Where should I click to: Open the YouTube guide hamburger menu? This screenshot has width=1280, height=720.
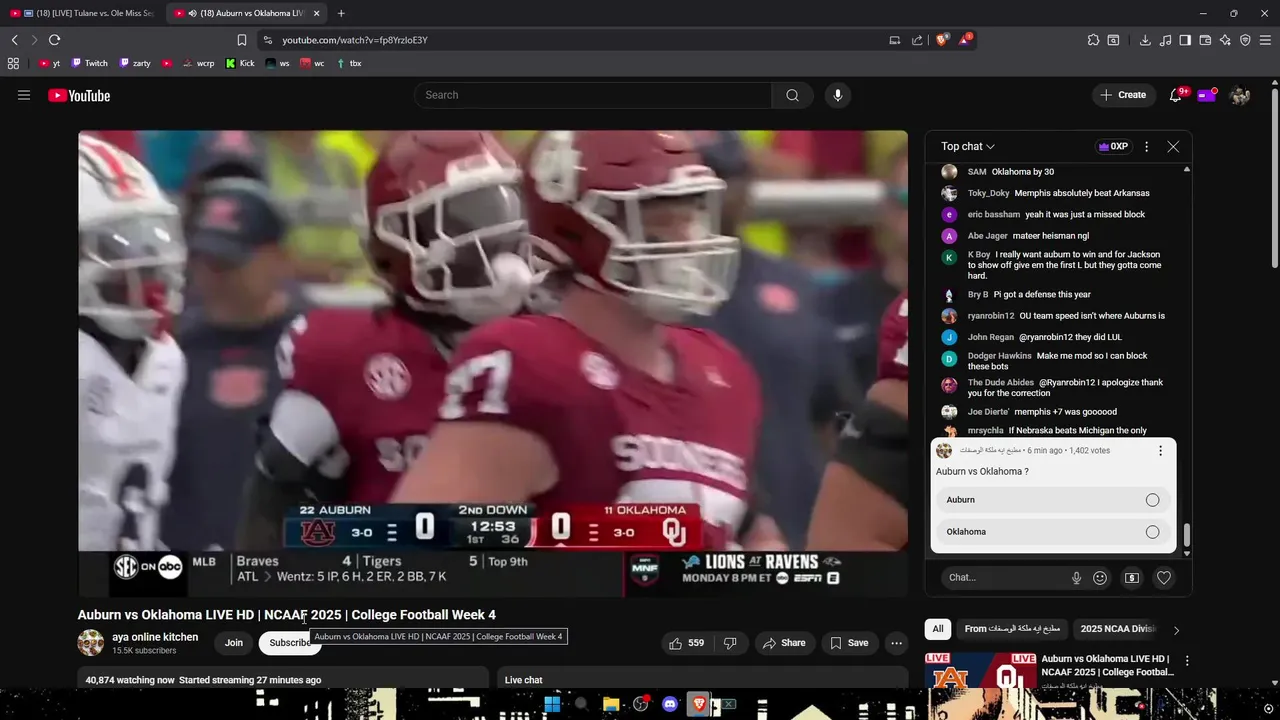click(24, 95)
